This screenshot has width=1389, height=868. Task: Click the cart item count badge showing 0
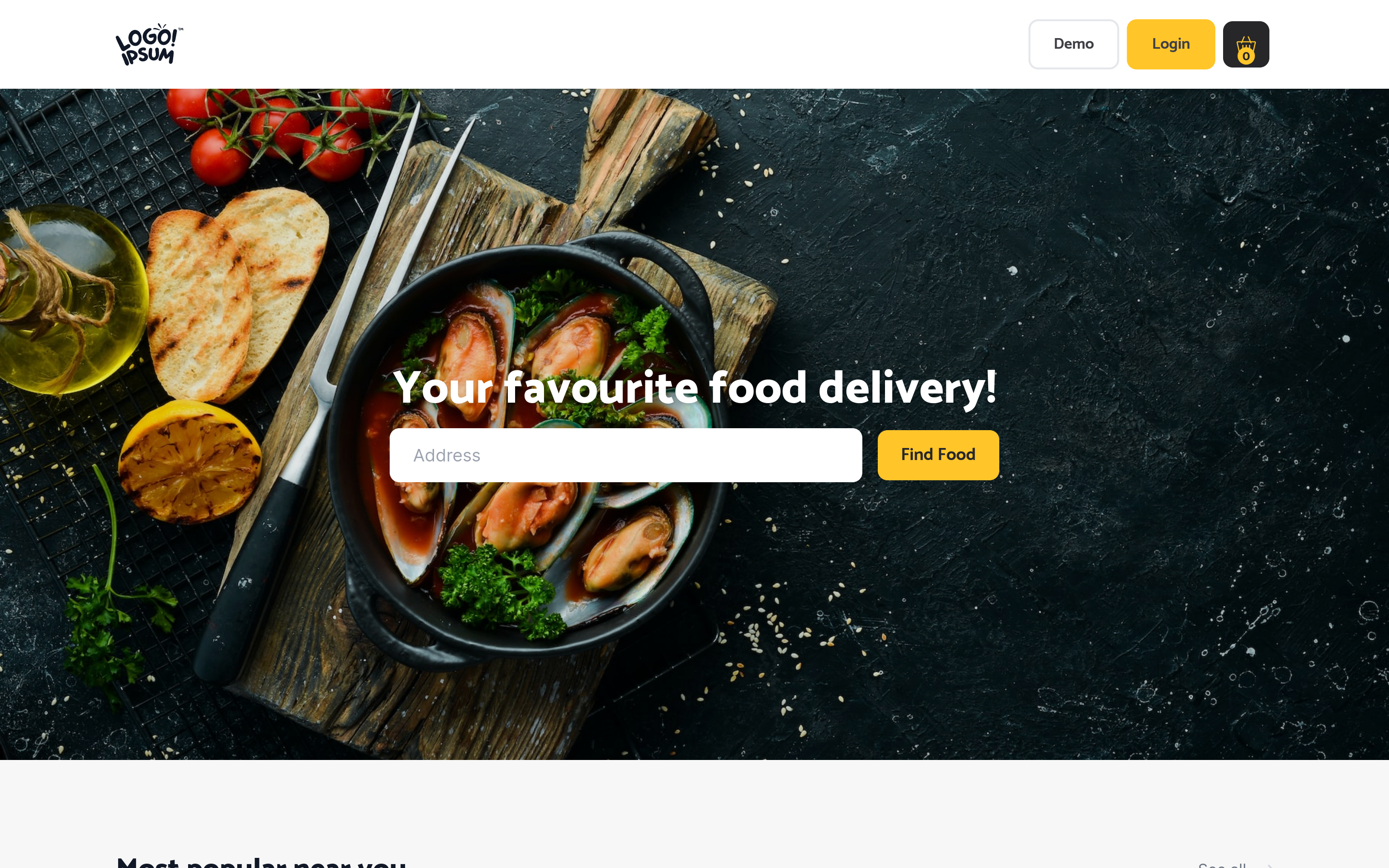click(x=1245, y=55)
